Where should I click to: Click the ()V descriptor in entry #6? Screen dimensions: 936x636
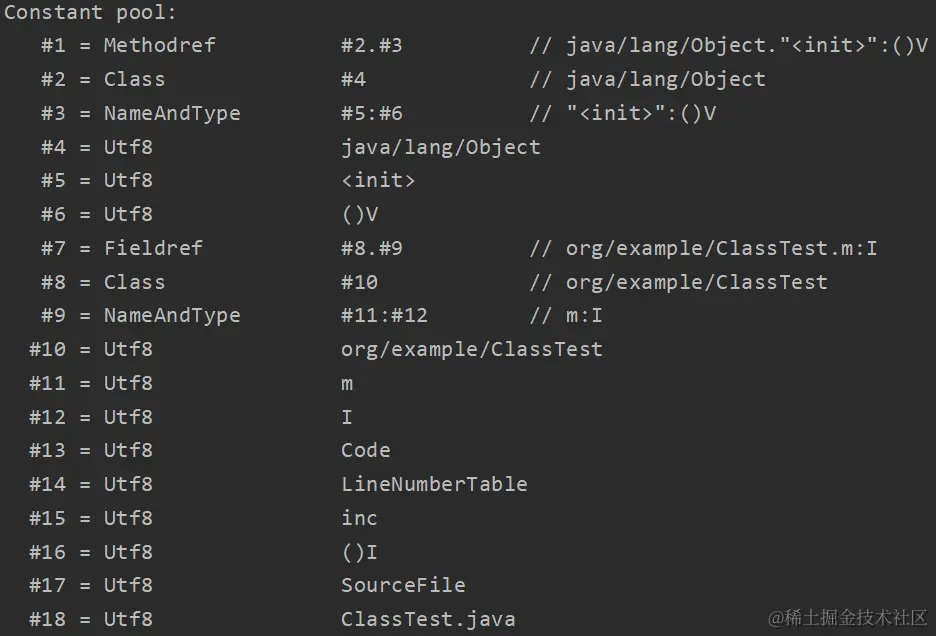pos(360,214)
